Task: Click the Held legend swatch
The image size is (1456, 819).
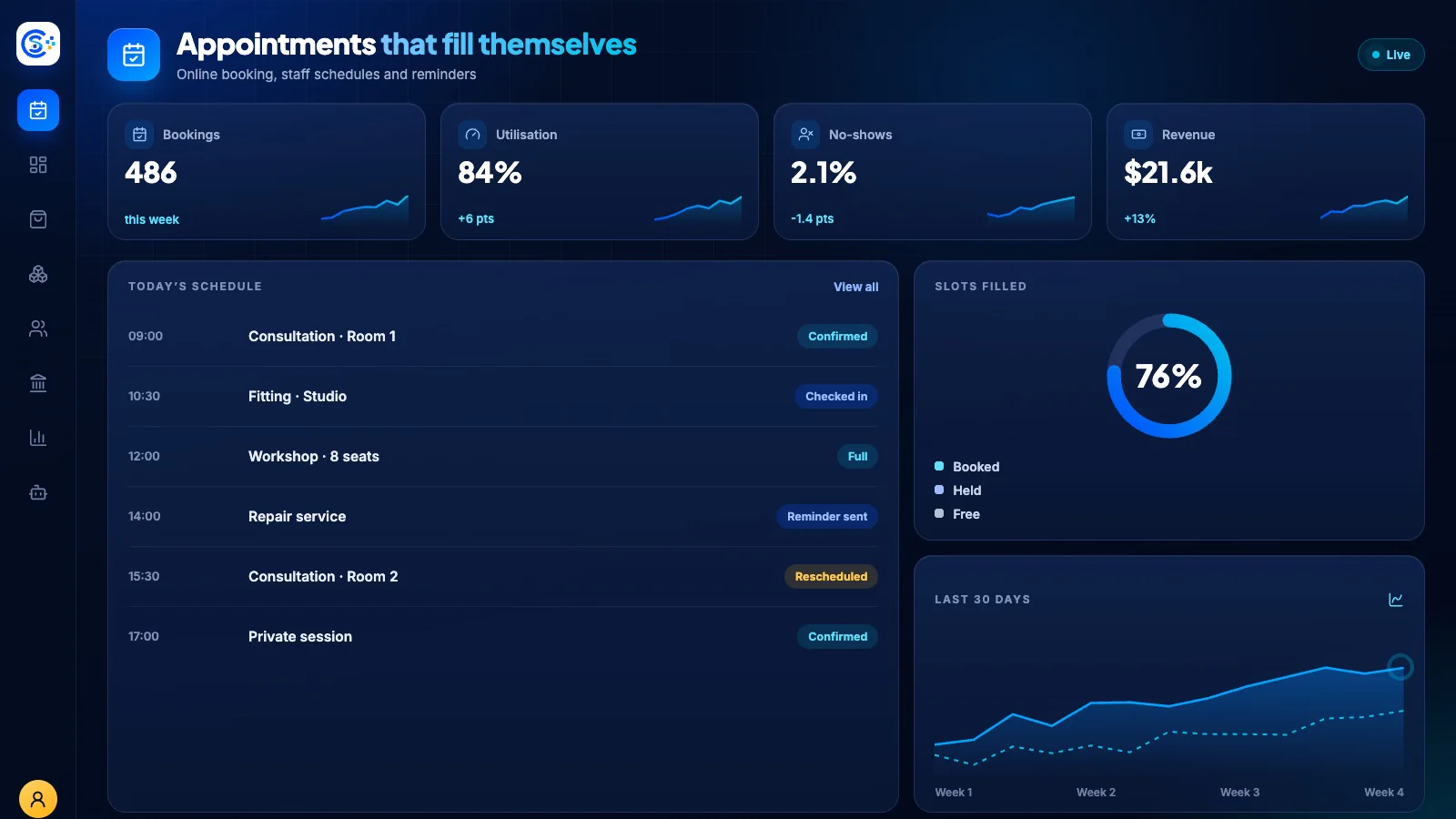Action: [x=939, y=490]
